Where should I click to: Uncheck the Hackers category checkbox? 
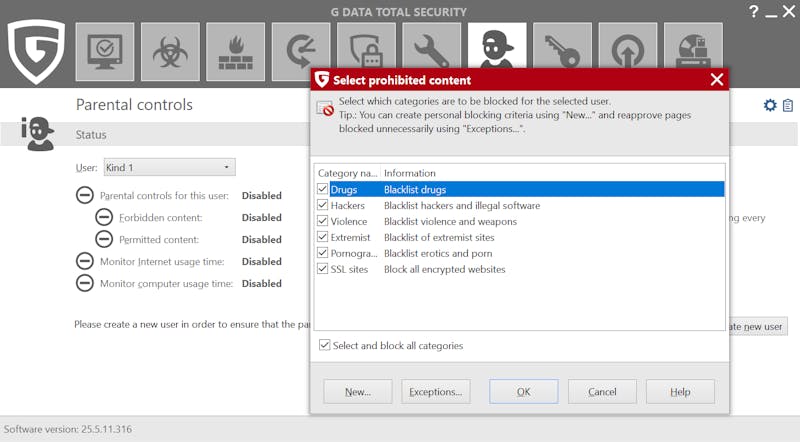[322, 205]
